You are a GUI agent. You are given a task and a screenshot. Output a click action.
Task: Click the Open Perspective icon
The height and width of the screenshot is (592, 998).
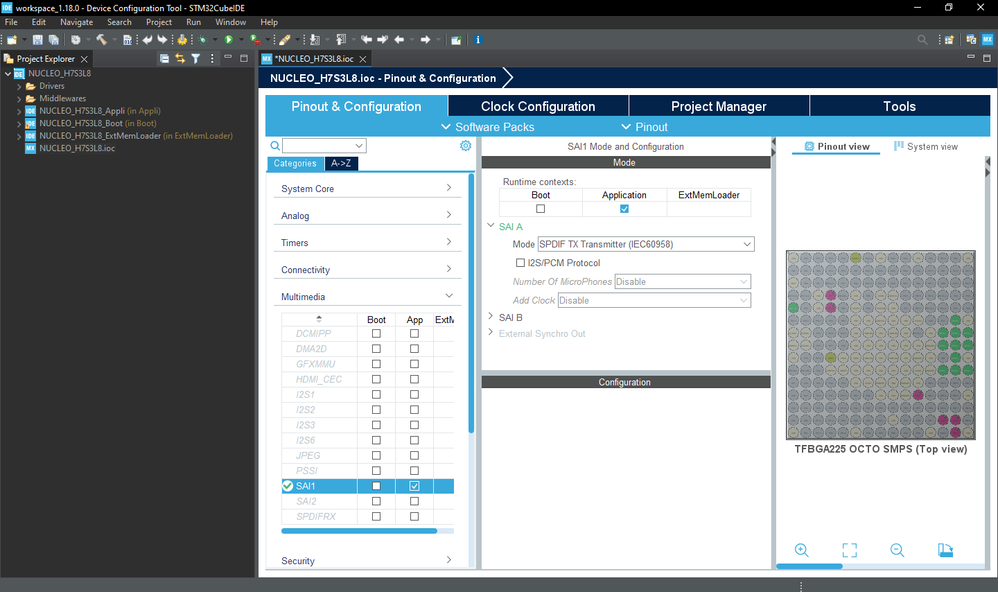pos(949,39)
